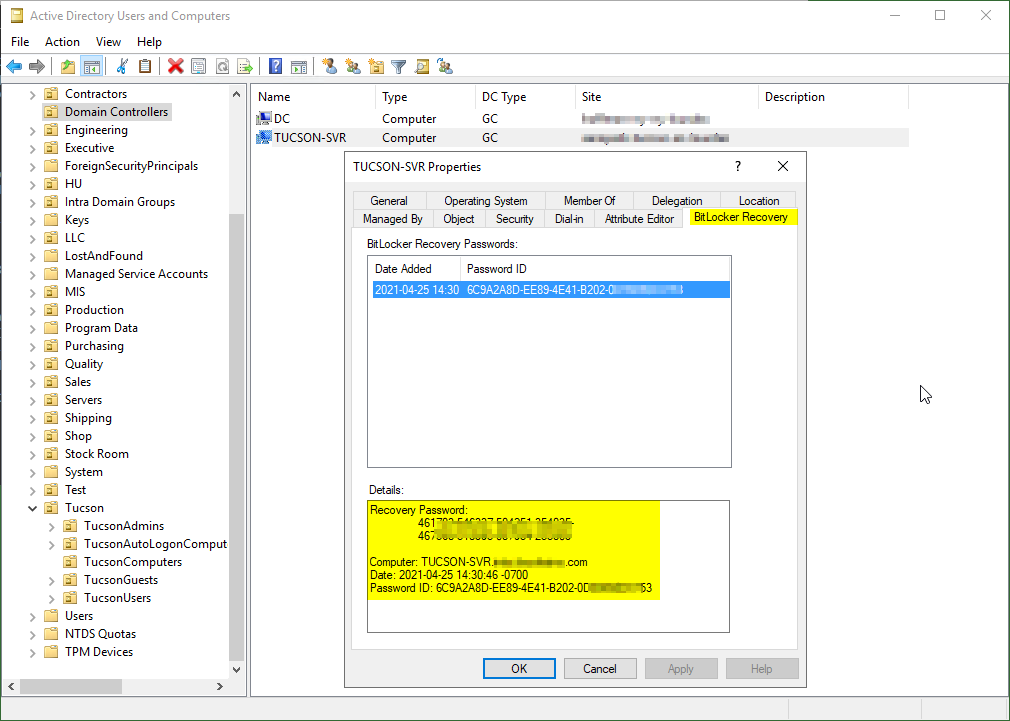Switch to the Member Of tab
This screenshot has height=721, width=1010.
[x=589, y=200]
